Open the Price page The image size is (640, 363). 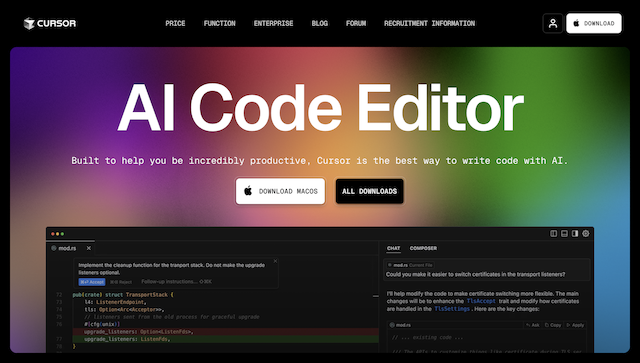point(175,23)
